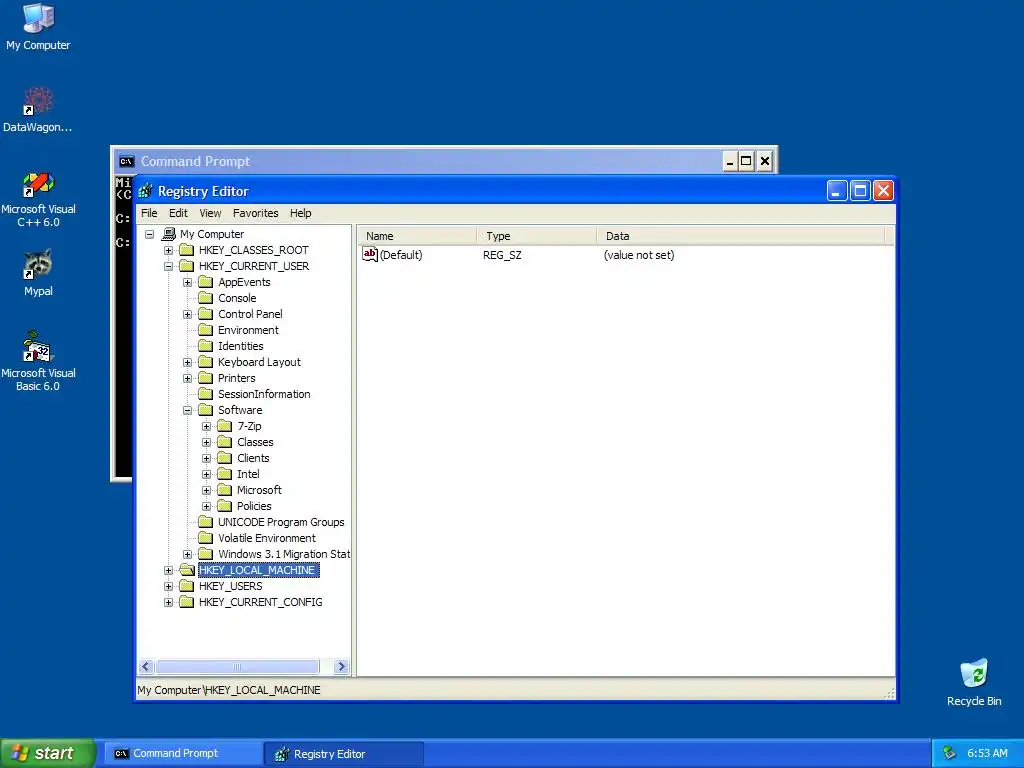Click the Identities folder icon
Screen dimensions: 1024x768
206,346
